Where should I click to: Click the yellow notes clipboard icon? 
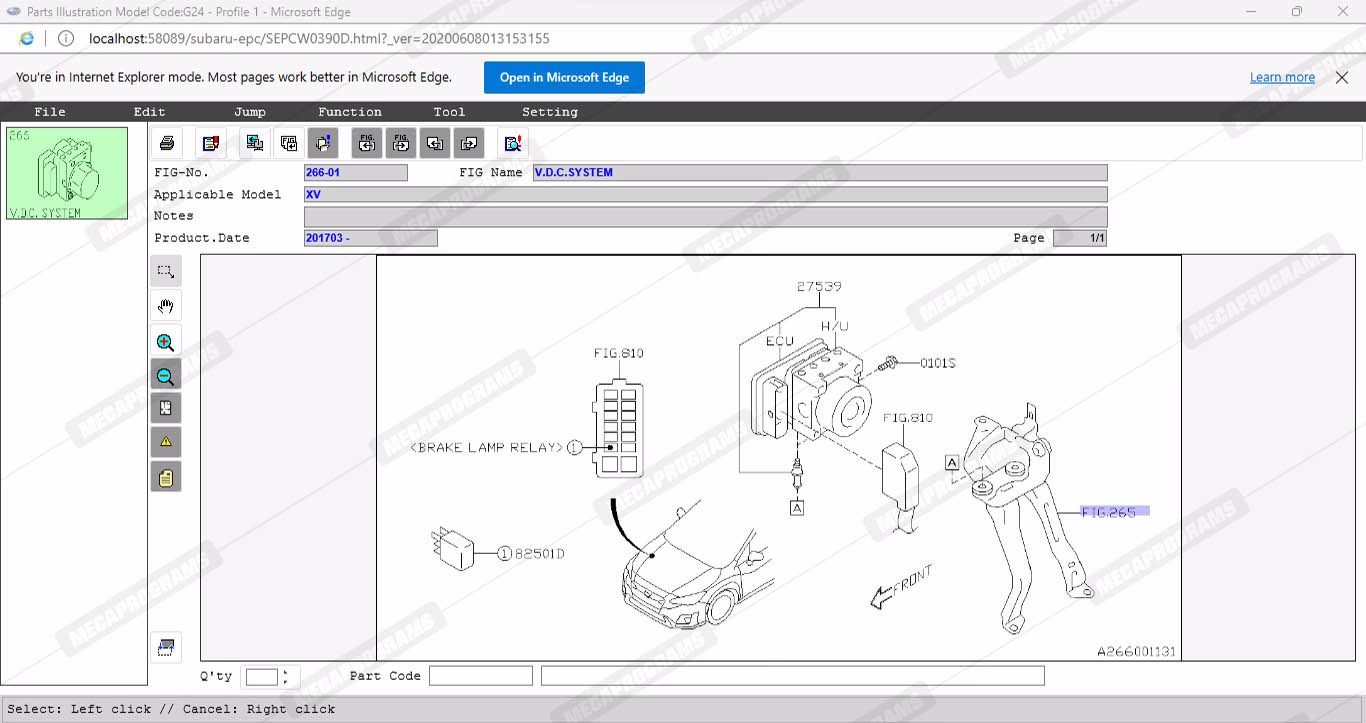(x=166, y=478)
